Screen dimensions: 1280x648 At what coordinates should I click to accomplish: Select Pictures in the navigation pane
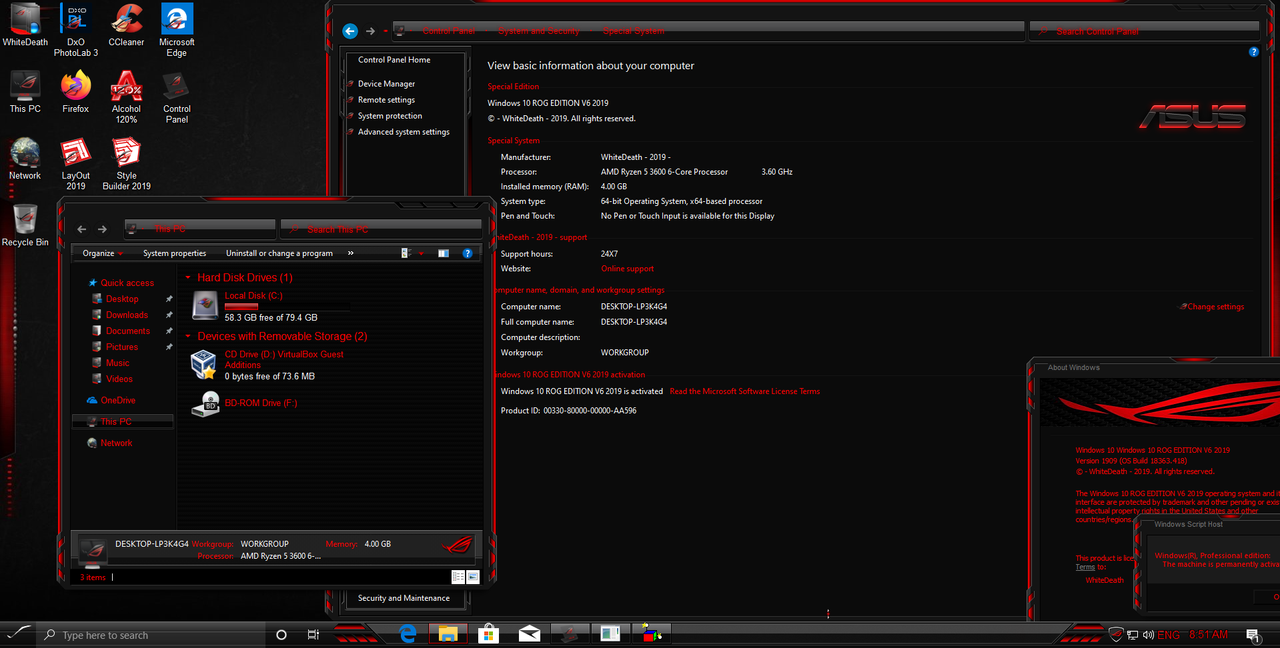[122, 347]
